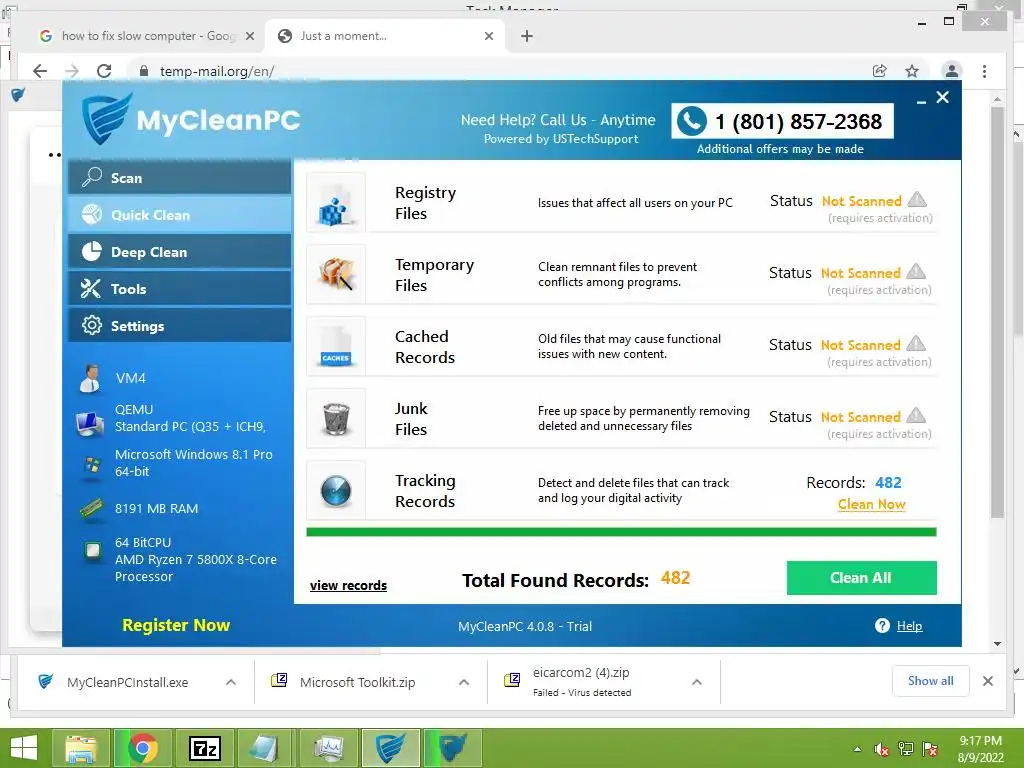
Task: Open the Chrome profile avatar
Action: tap(952, 71)
